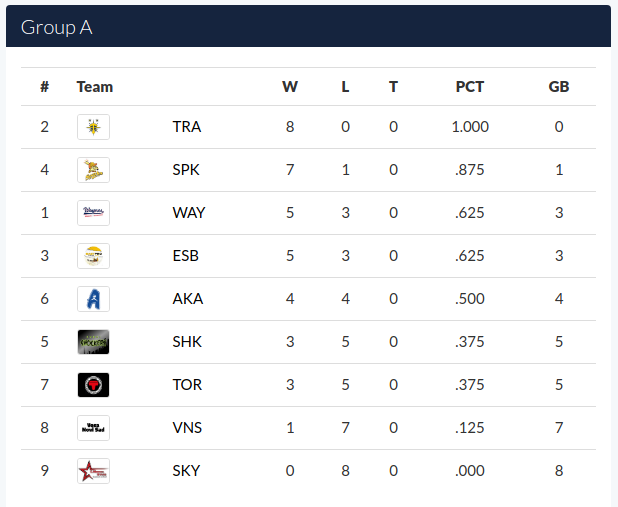The width and height of the screenshot is (618, 507).
Task: Open the SKY red star logo
Action: tap(93, 471)
